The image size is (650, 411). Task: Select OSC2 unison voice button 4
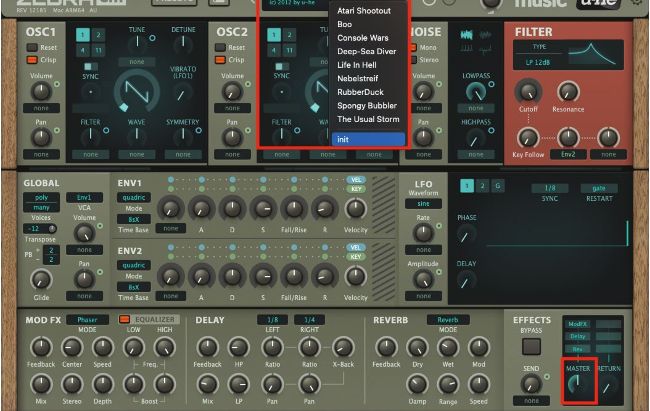point(274,51)
